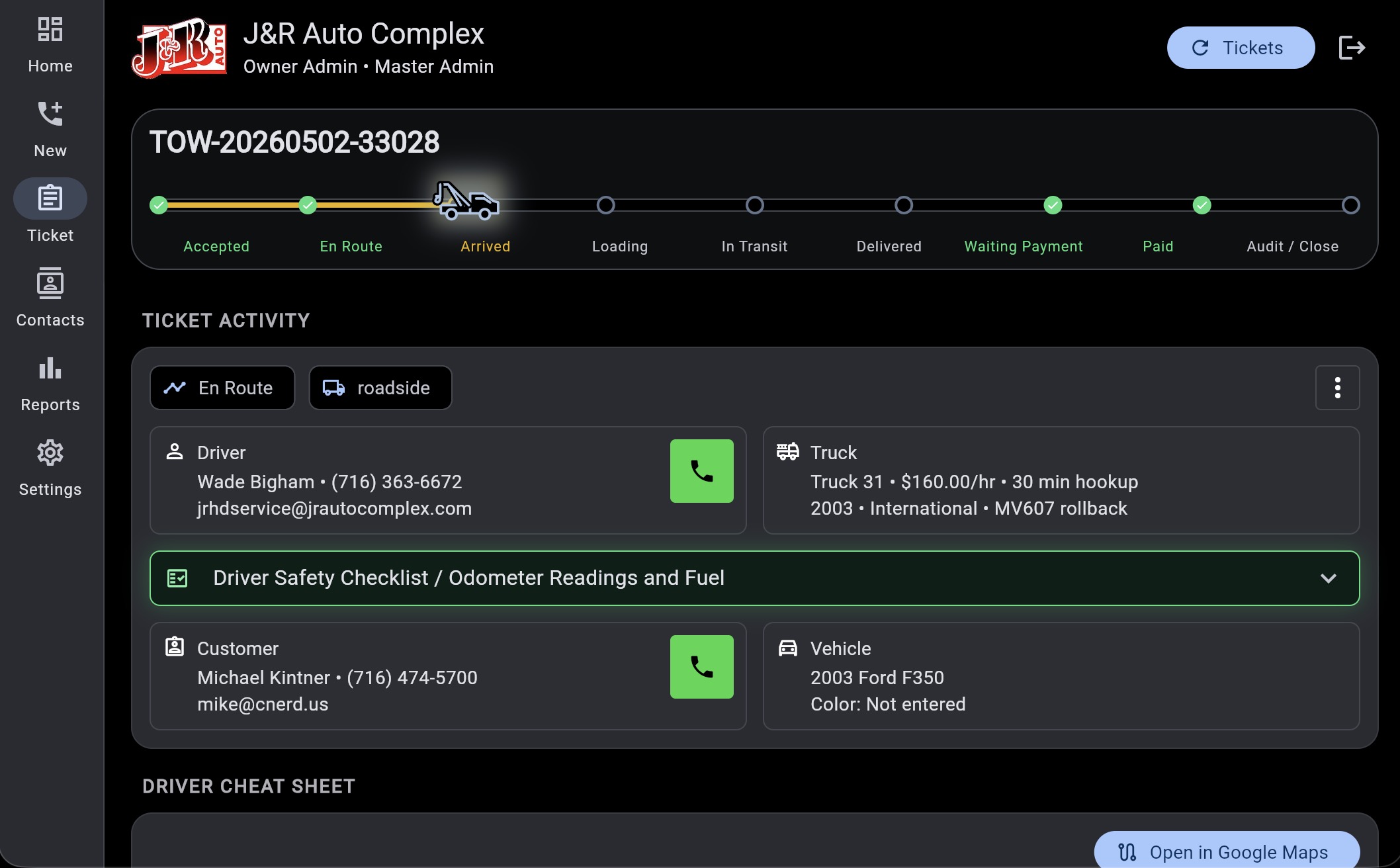Go to Contacts in sidebar
Image resolution: width=1400 pixels, height=868 pixels.
[x=50, y=299]
